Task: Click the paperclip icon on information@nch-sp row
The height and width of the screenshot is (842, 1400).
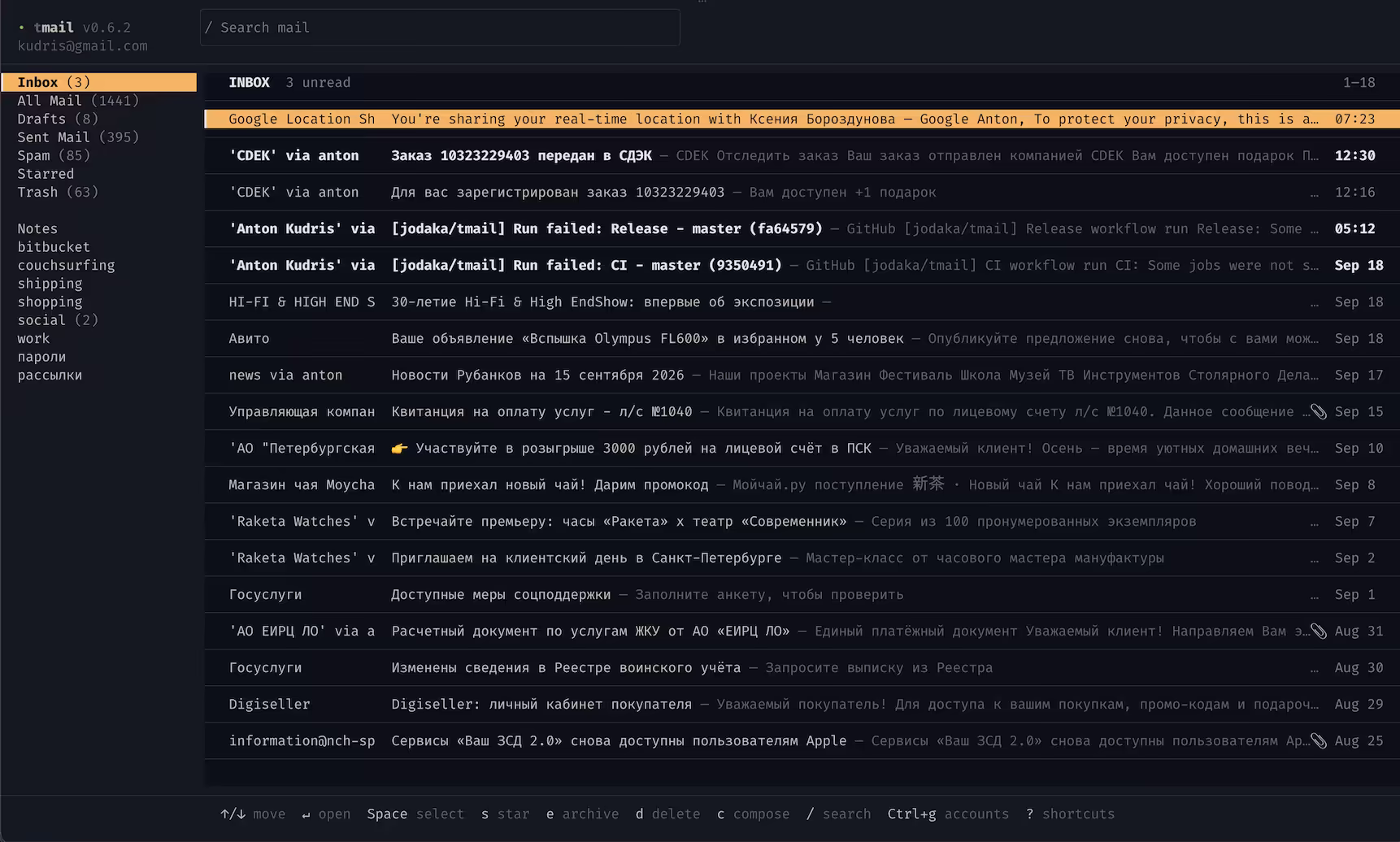Action: (x=1318, y=741)
